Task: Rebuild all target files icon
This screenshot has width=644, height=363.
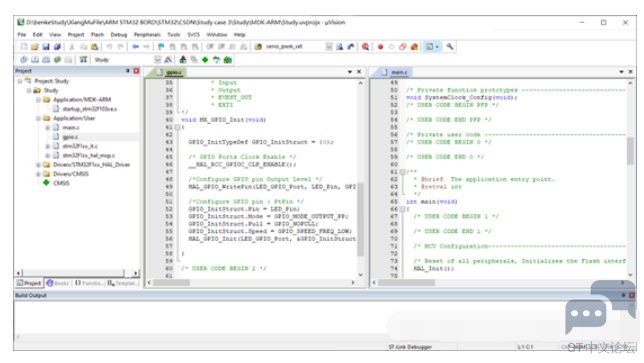Action: tap(46, 60)
